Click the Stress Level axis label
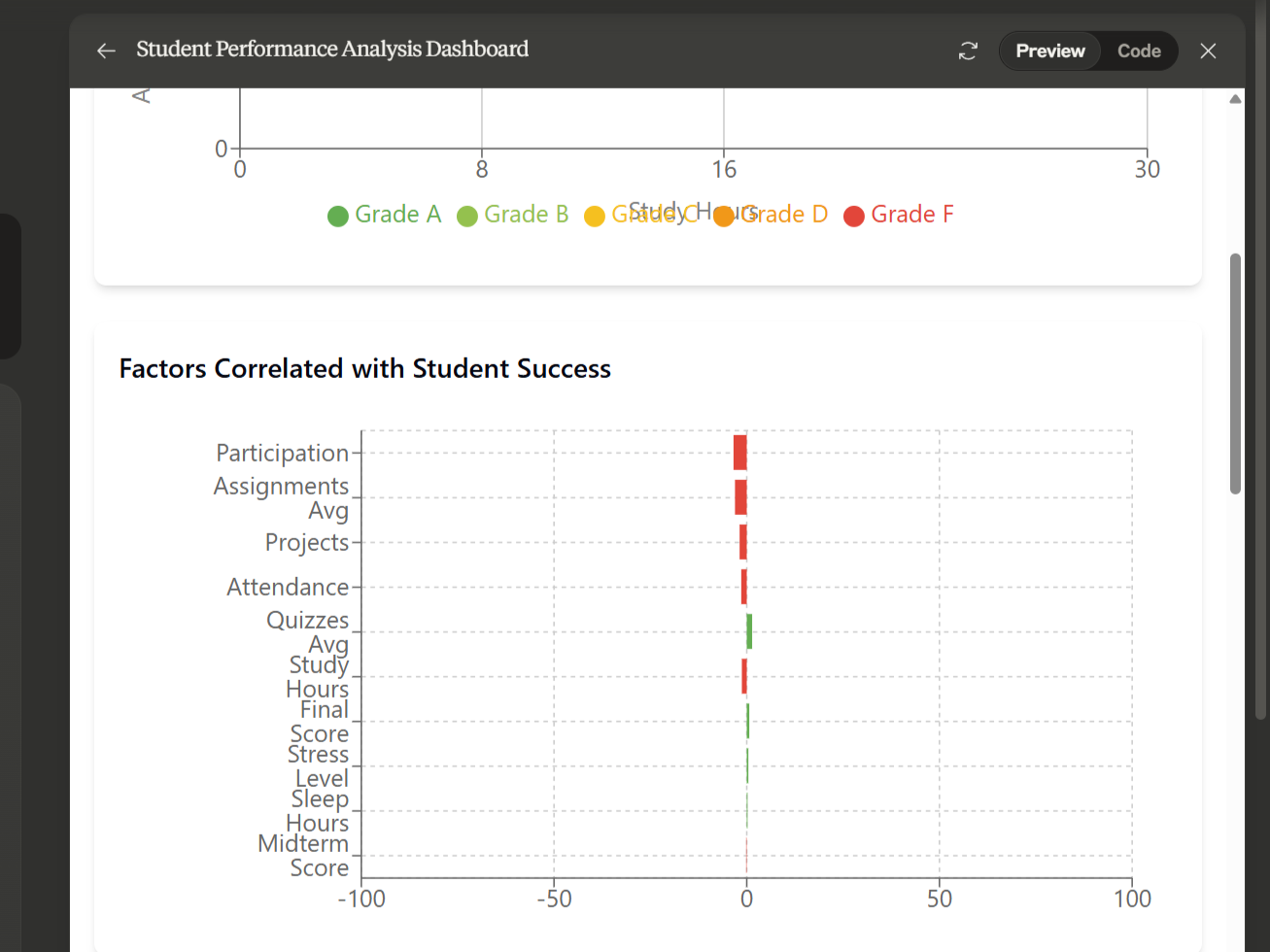Screen dimensions: 1270x952 [318, 766]
